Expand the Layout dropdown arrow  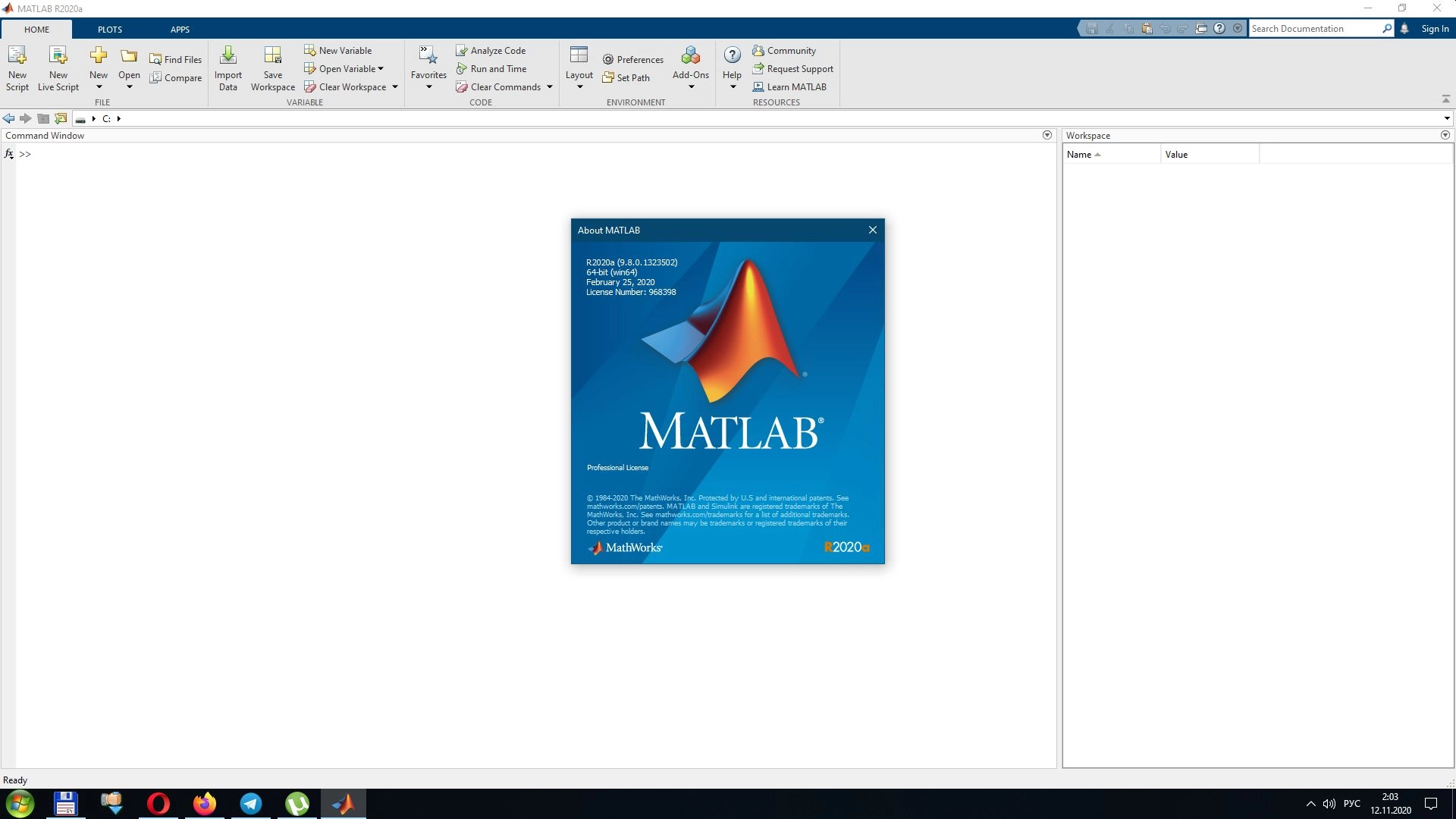pos(579,87)
